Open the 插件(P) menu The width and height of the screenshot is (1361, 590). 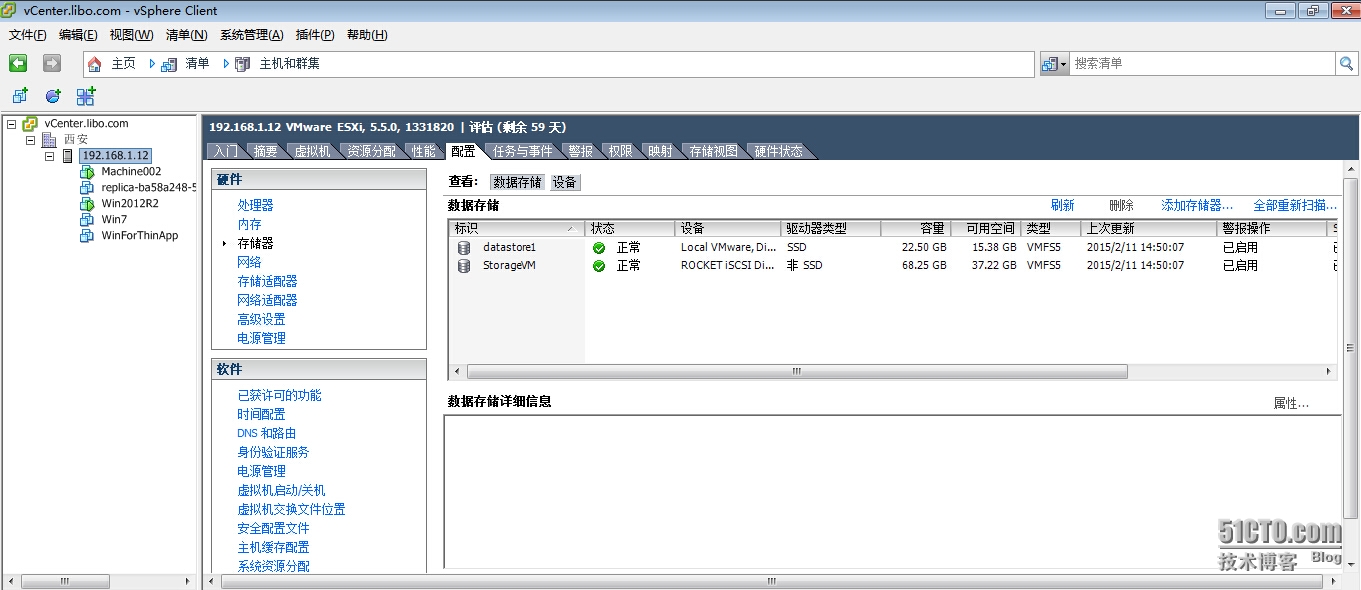click(315, 35)
